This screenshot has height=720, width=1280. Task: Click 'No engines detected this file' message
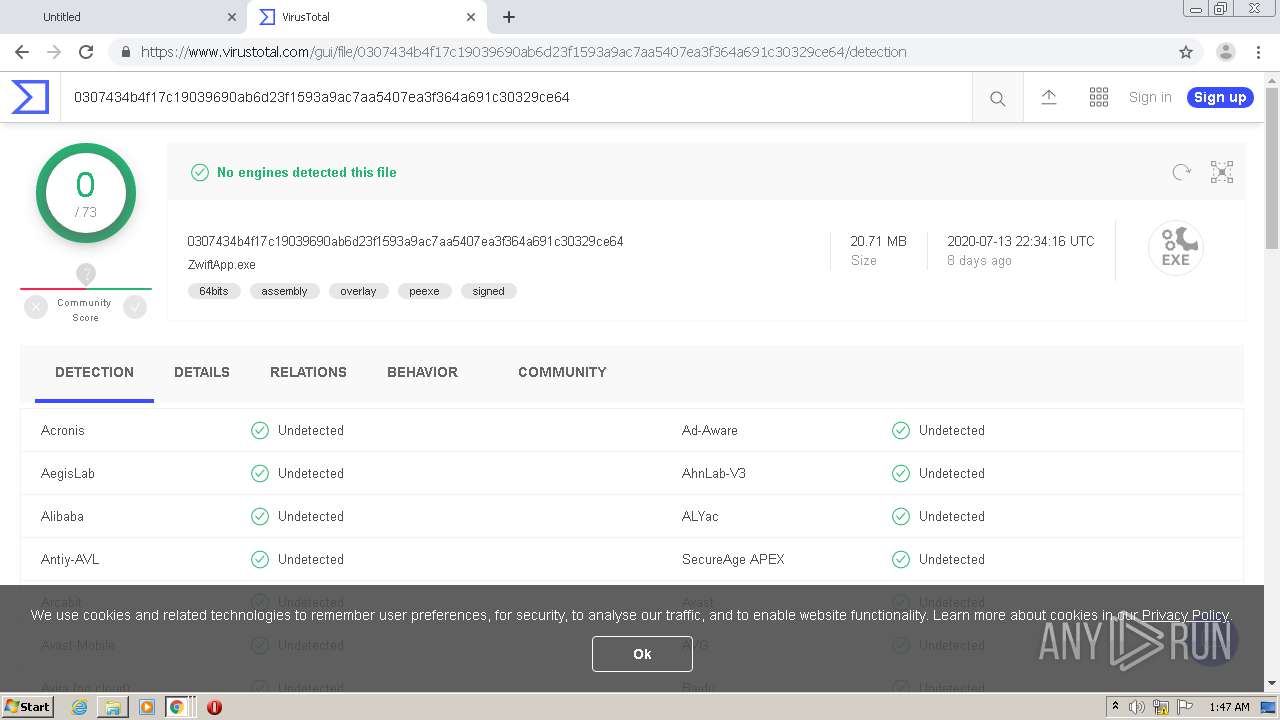pos(307,172)
